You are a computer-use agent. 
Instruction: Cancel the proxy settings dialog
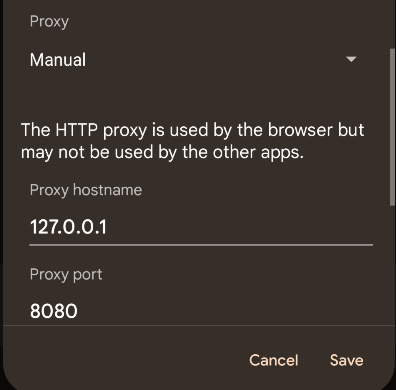click(x=274, y=360)
